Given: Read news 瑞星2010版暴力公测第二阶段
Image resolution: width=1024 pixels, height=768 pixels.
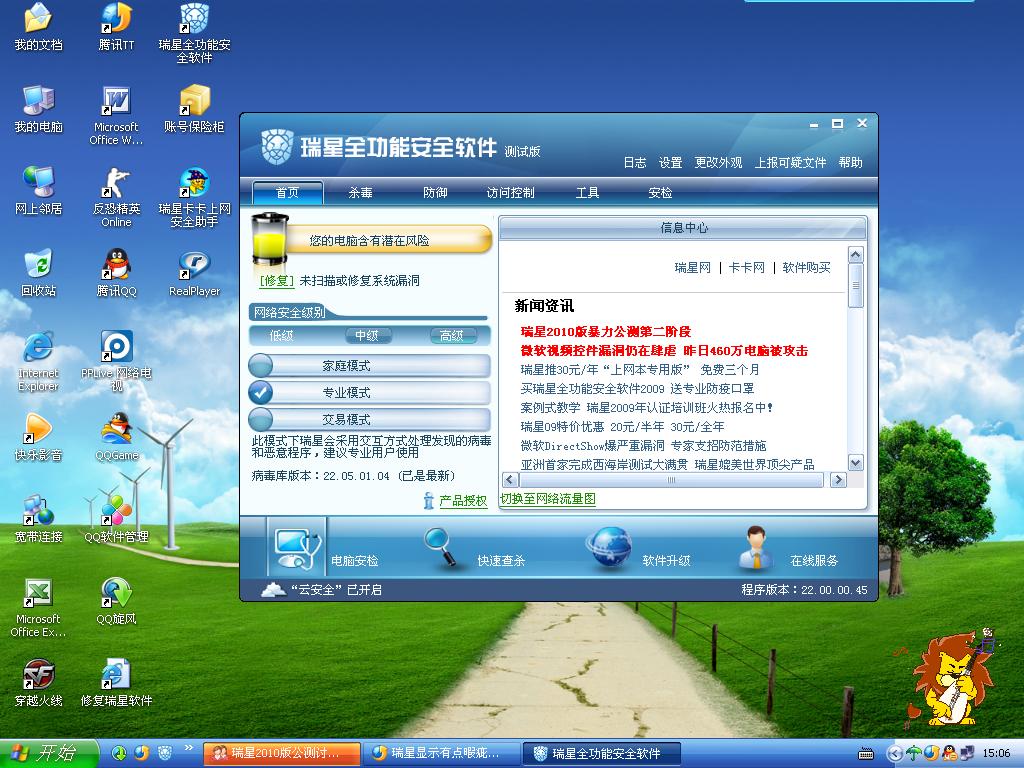Looking at the screenshot, I should pyautogui.click(x=605, y=332).
